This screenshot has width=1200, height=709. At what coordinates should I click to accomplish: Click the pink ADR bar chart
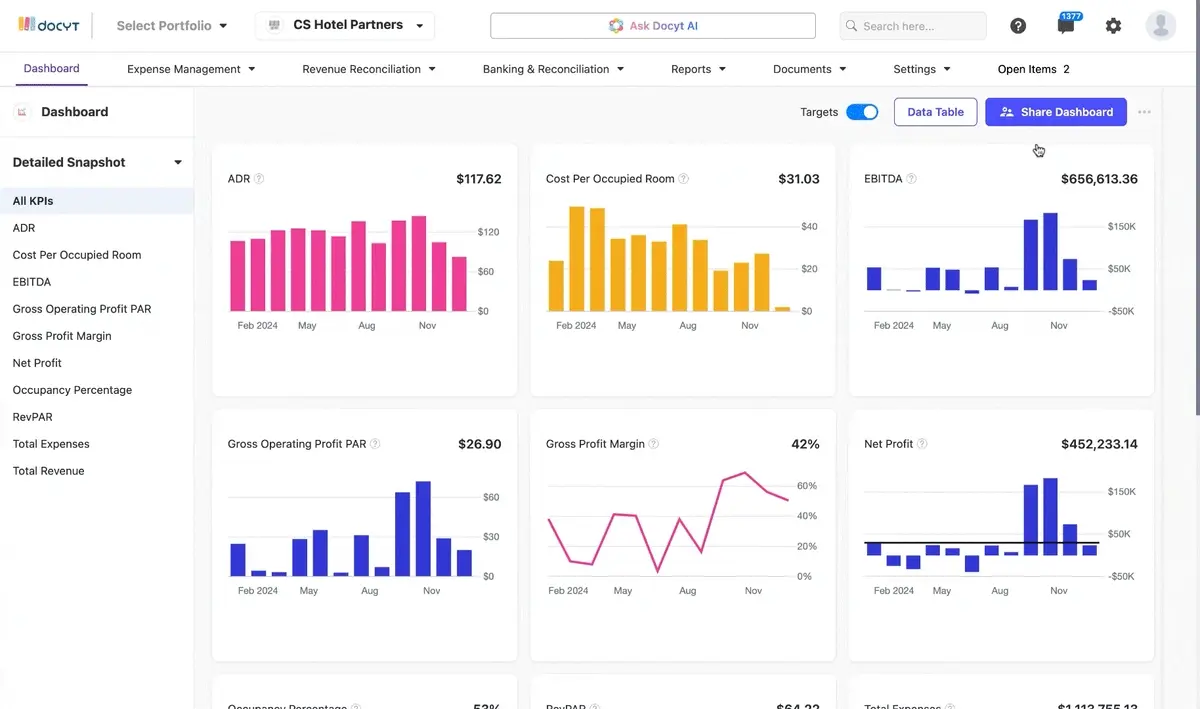(x=348, y=263)
